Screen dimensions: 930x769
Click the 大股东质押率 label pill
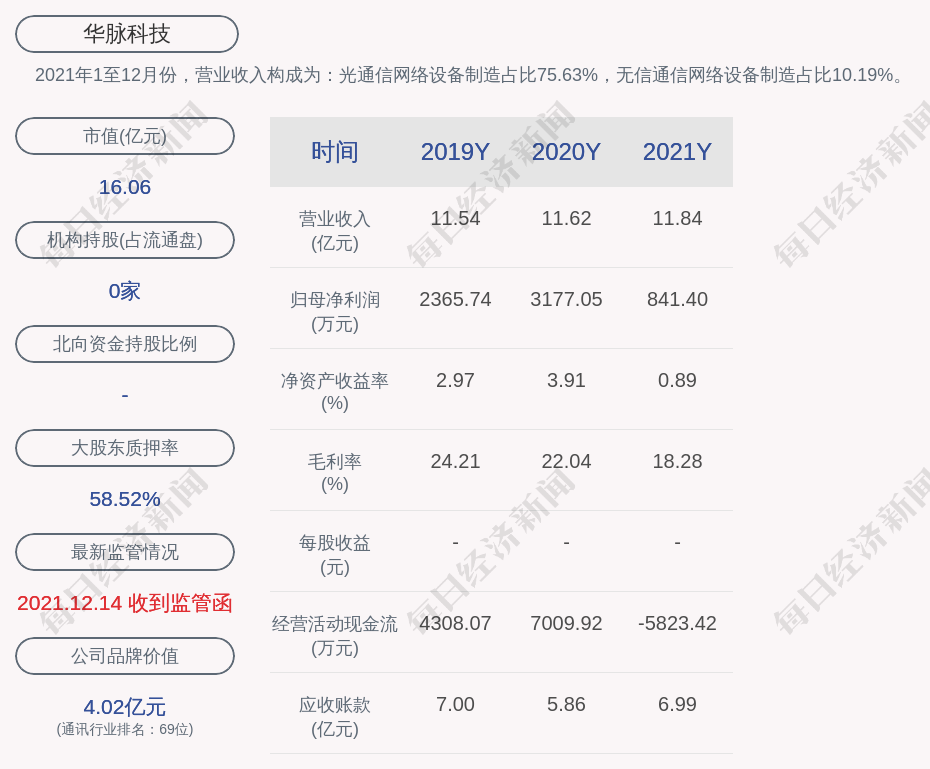[x=125, y=448]
